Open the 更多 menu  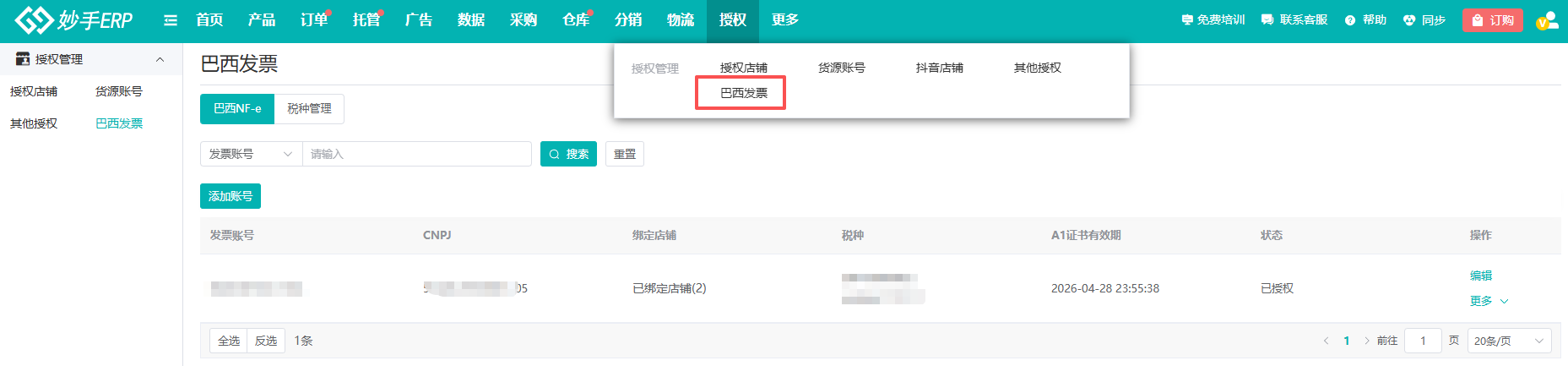click(x=785, y=19)
